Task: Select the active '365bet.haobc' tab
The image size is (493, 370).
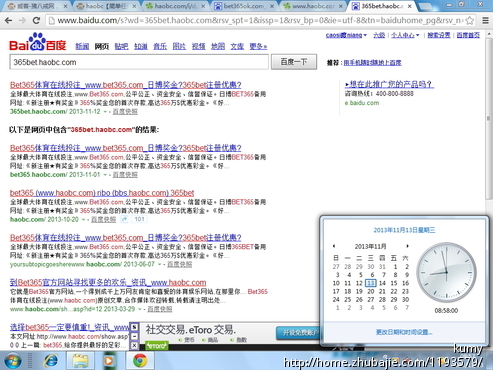Action: click(x=382, y=6)
